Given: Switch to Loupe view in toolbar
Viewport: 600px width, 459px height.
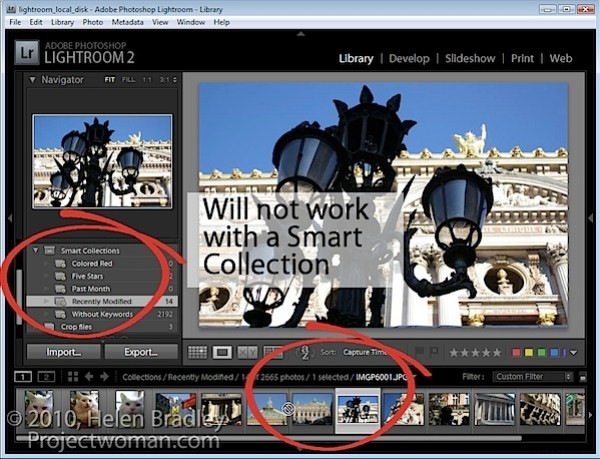Looking at the screenshot, I should (222, 352).
